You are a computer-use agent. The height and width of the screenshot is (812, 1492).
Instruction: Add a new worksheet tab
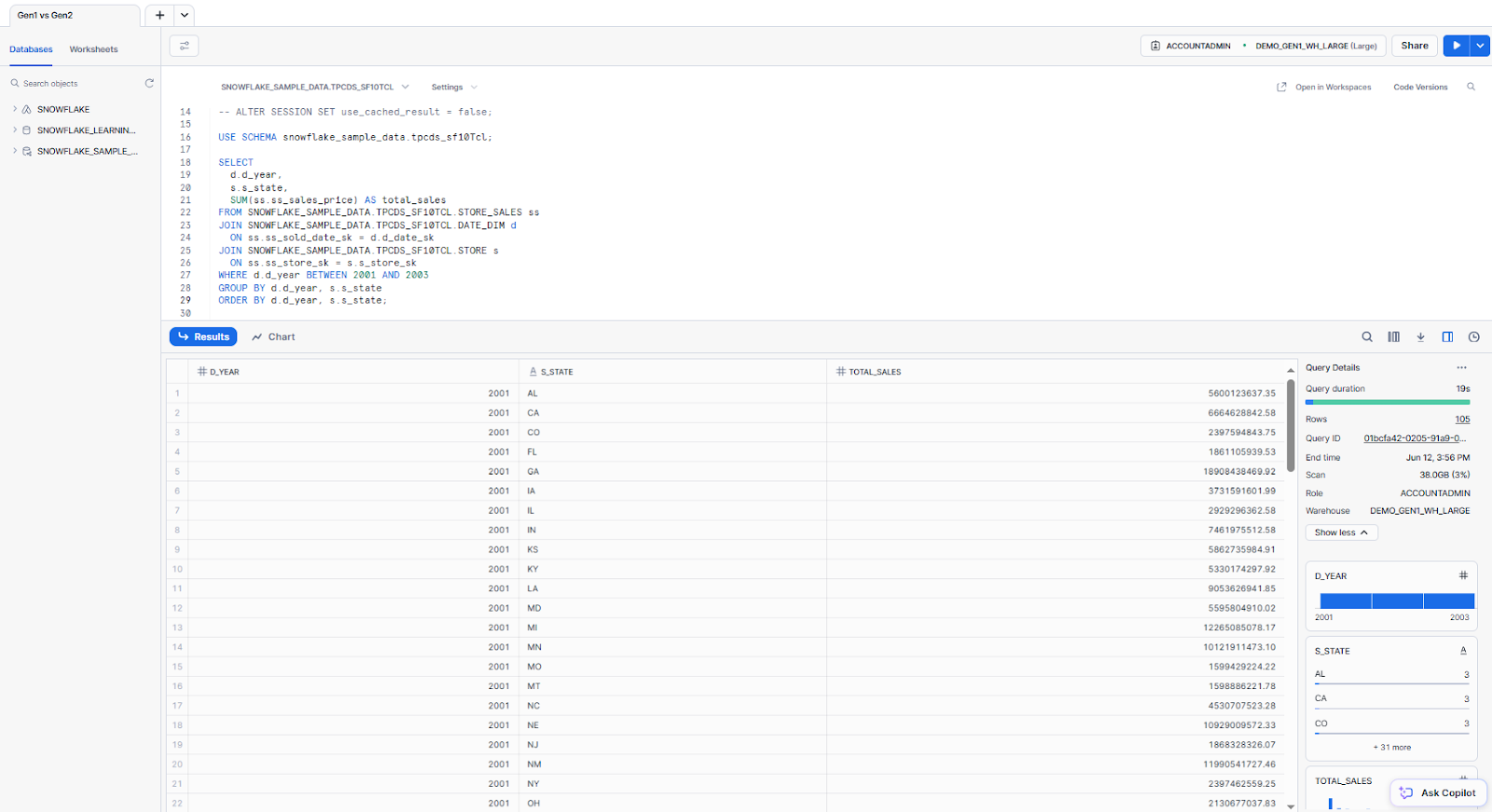point(159,15)
